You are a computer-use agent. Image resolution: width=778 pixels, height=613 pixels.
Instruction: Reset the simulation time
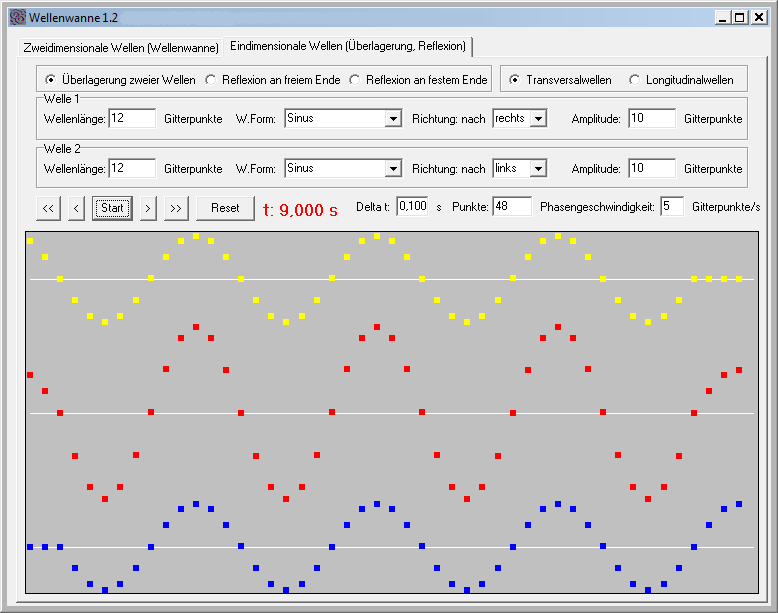225,208
